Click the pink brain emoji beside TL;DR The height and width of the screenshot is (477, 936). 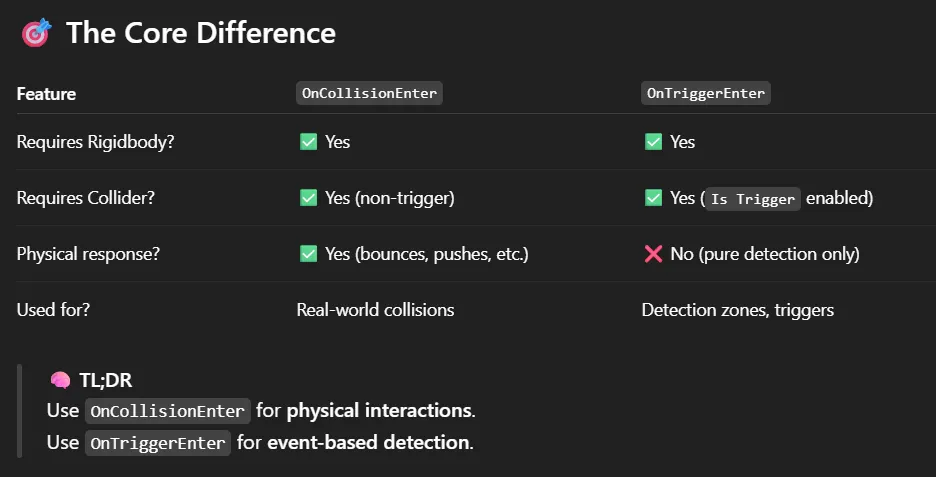point(60,380)
